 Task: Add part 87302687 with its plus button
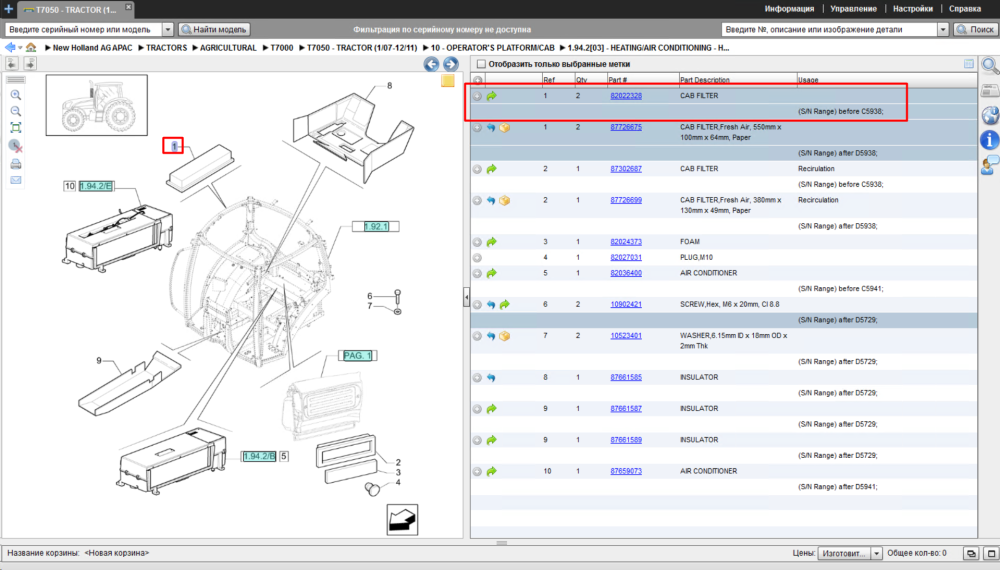477,169
